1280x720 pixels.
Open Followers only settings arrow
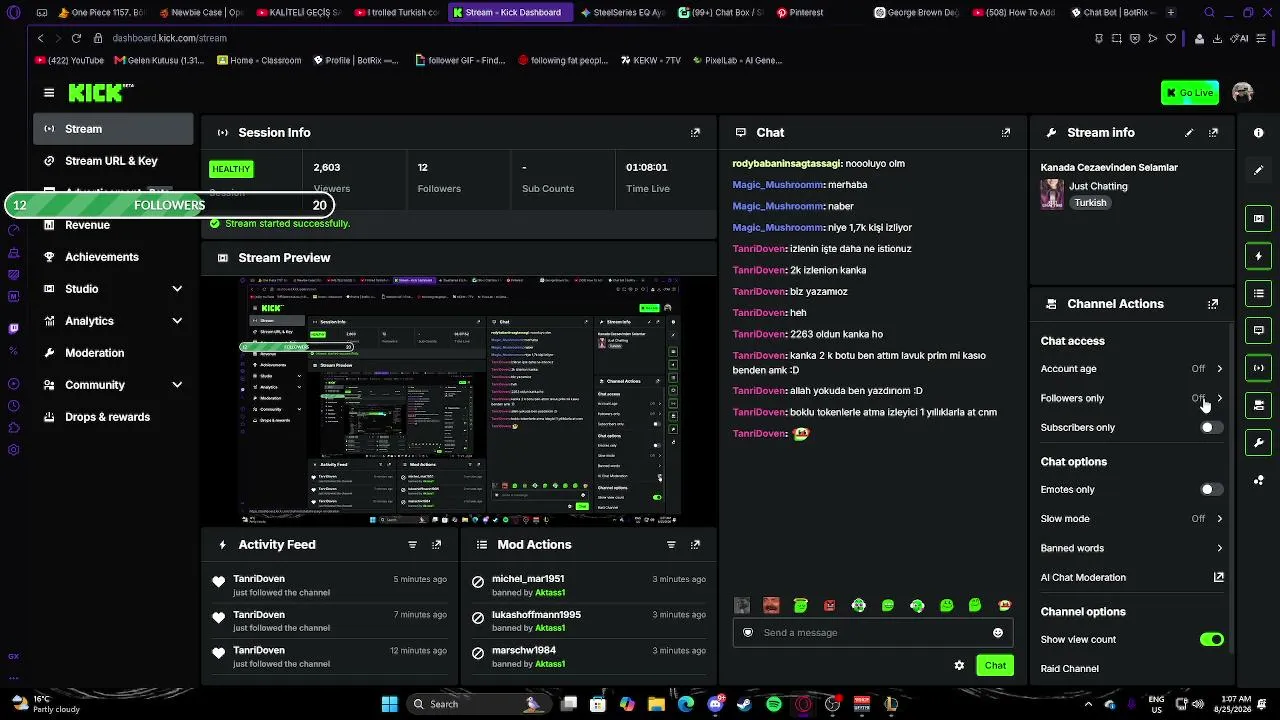(x=1219, y=398)
